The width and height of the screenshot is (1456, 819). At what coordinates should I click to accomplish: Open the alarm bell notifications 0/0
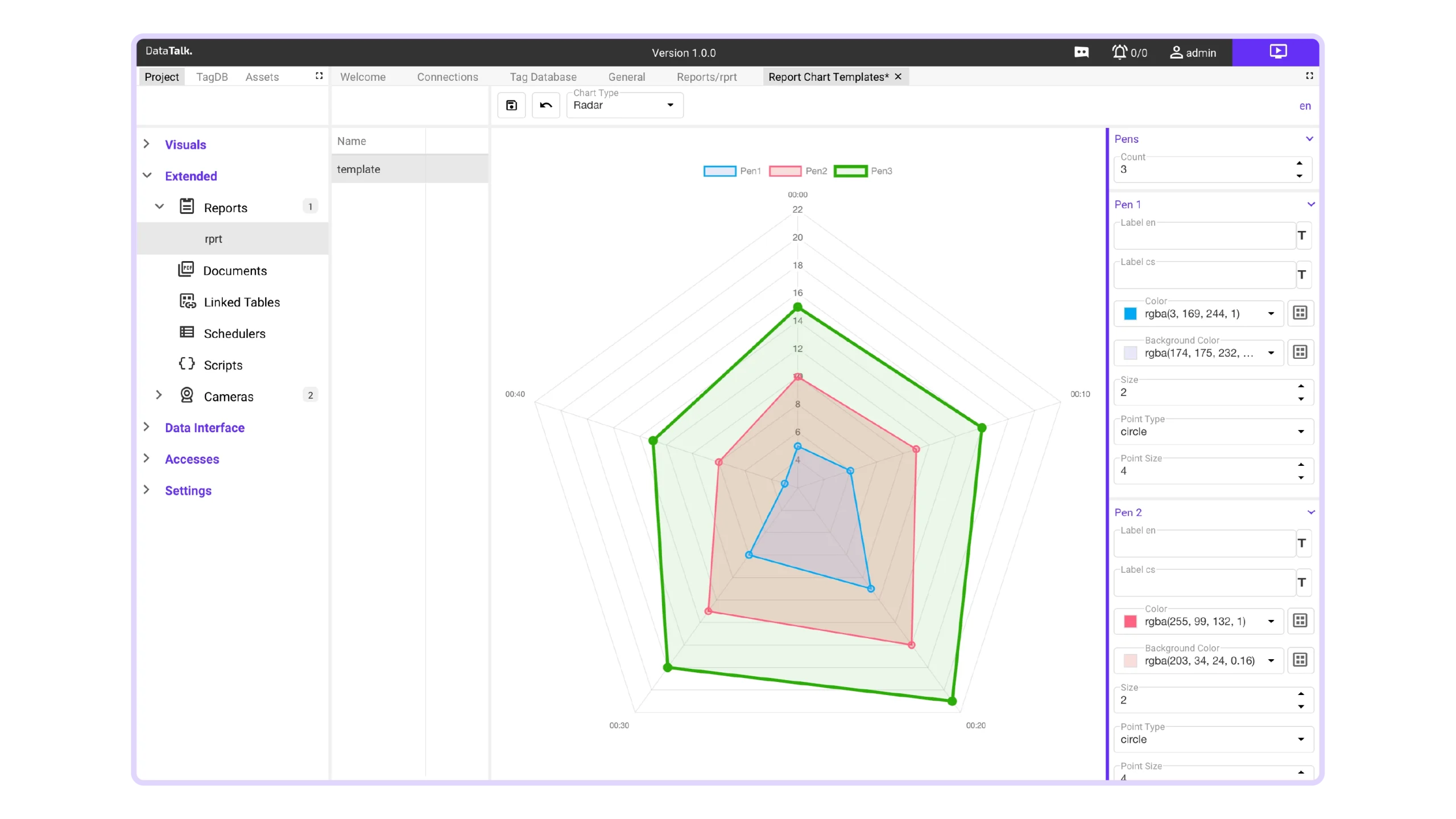click(1129, 52)
